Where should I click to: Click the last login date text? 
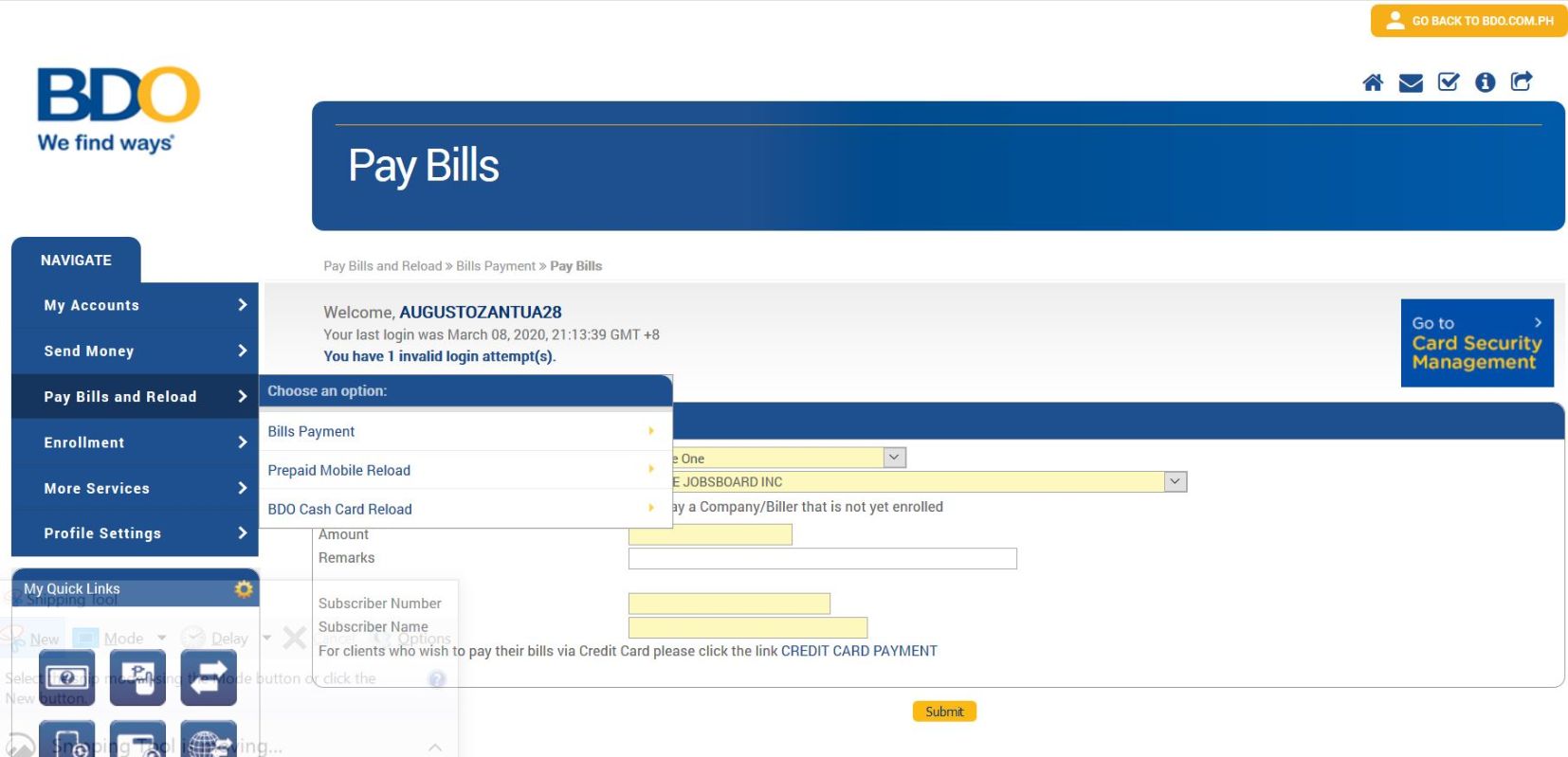coord(491,334)
